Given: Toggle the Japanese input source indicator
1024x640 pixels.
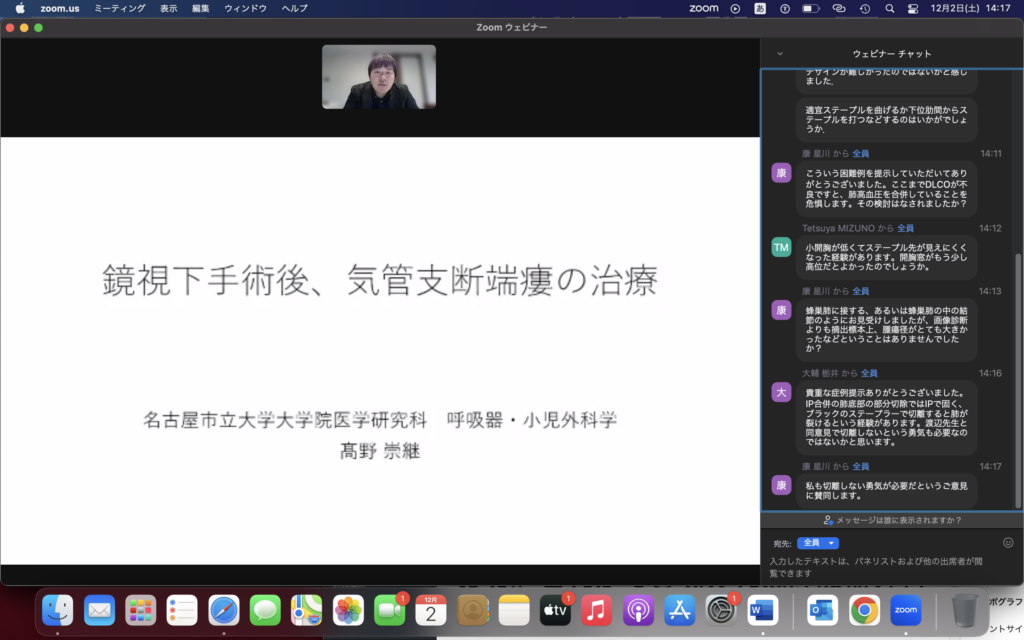Looking at the screenshot, I should tap(760, 8).
